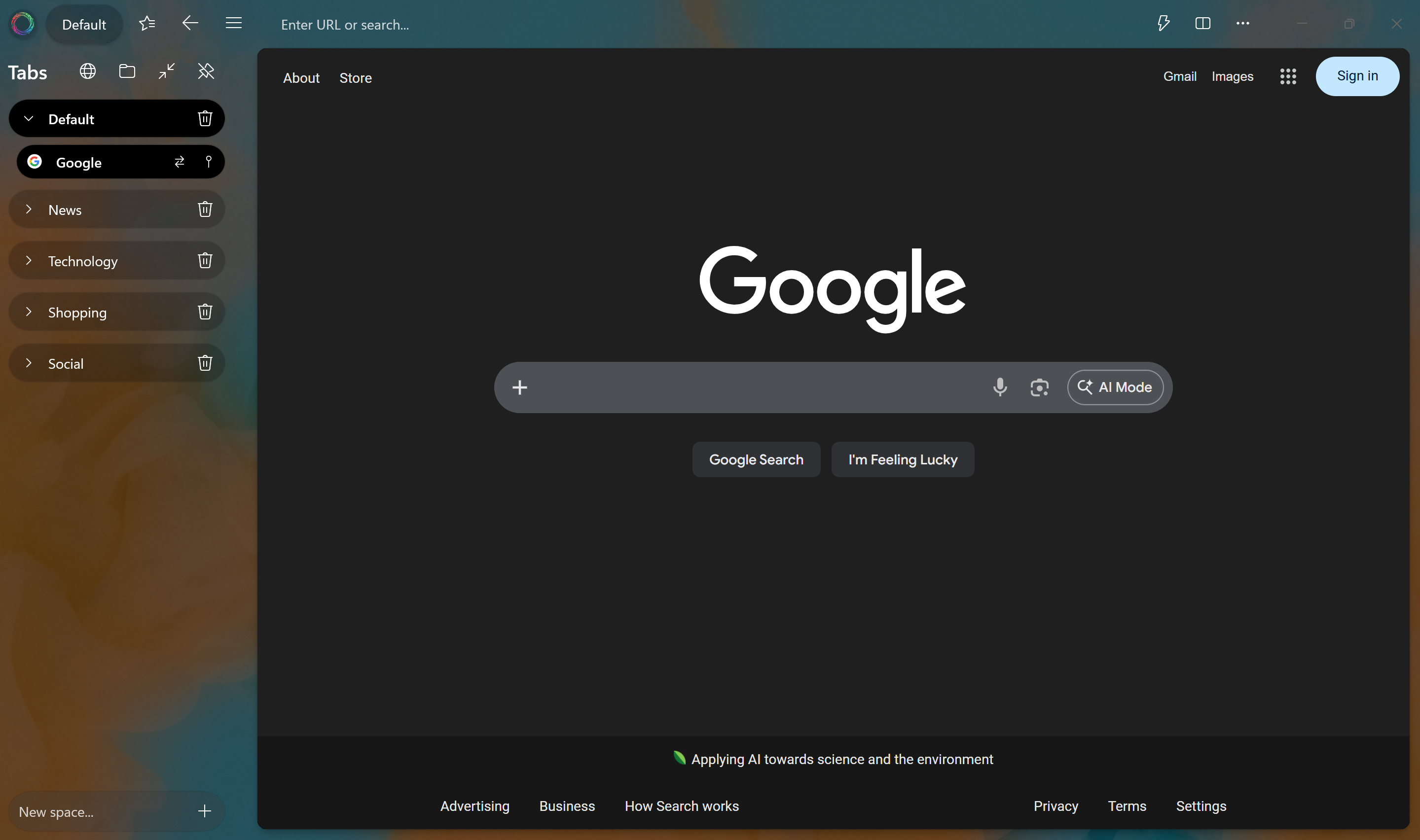
Task: Delete the Default space with trash icon
Action: click(205, 118)
